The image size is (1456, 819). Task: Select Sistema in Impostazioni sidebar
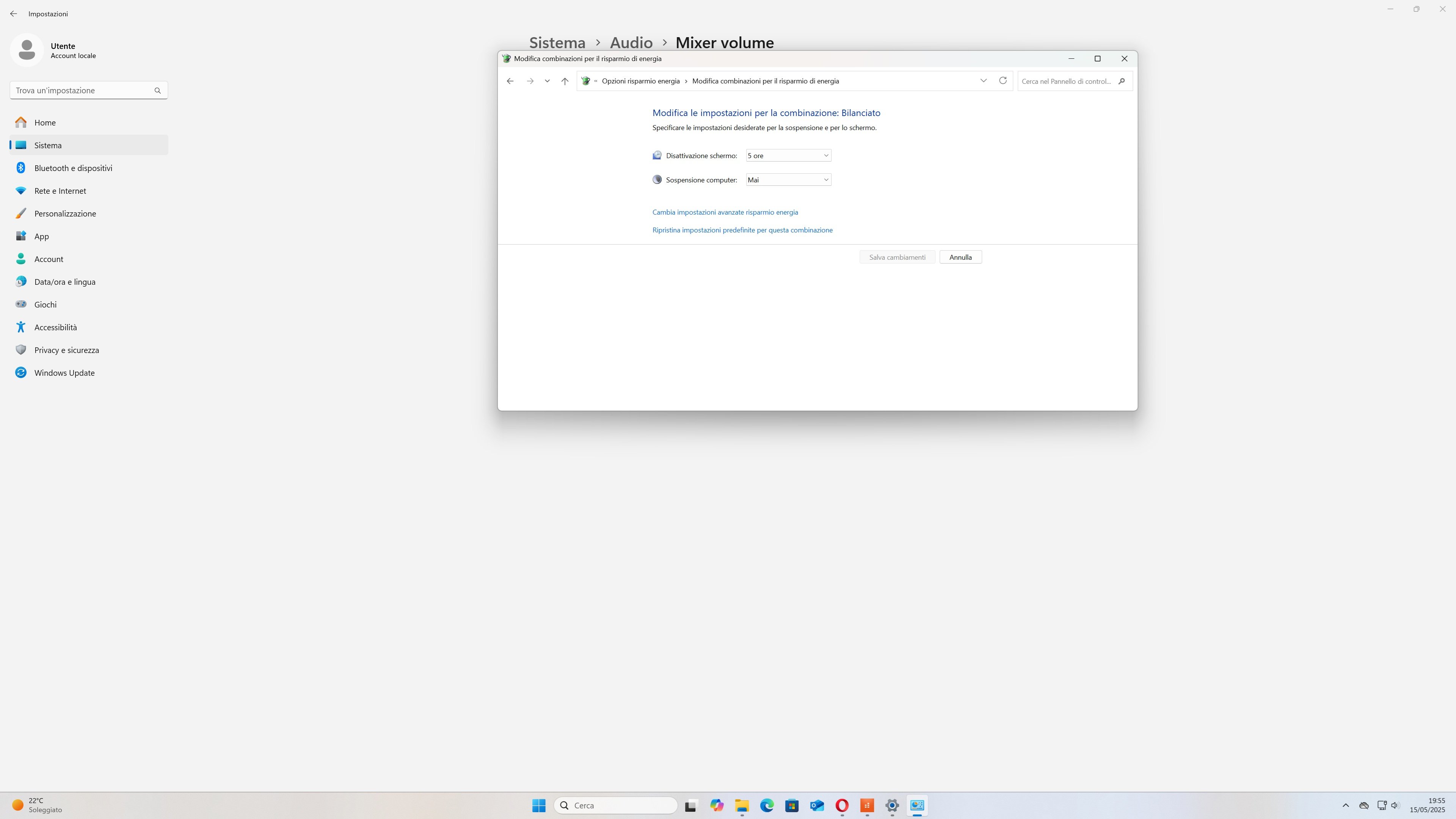89,145
